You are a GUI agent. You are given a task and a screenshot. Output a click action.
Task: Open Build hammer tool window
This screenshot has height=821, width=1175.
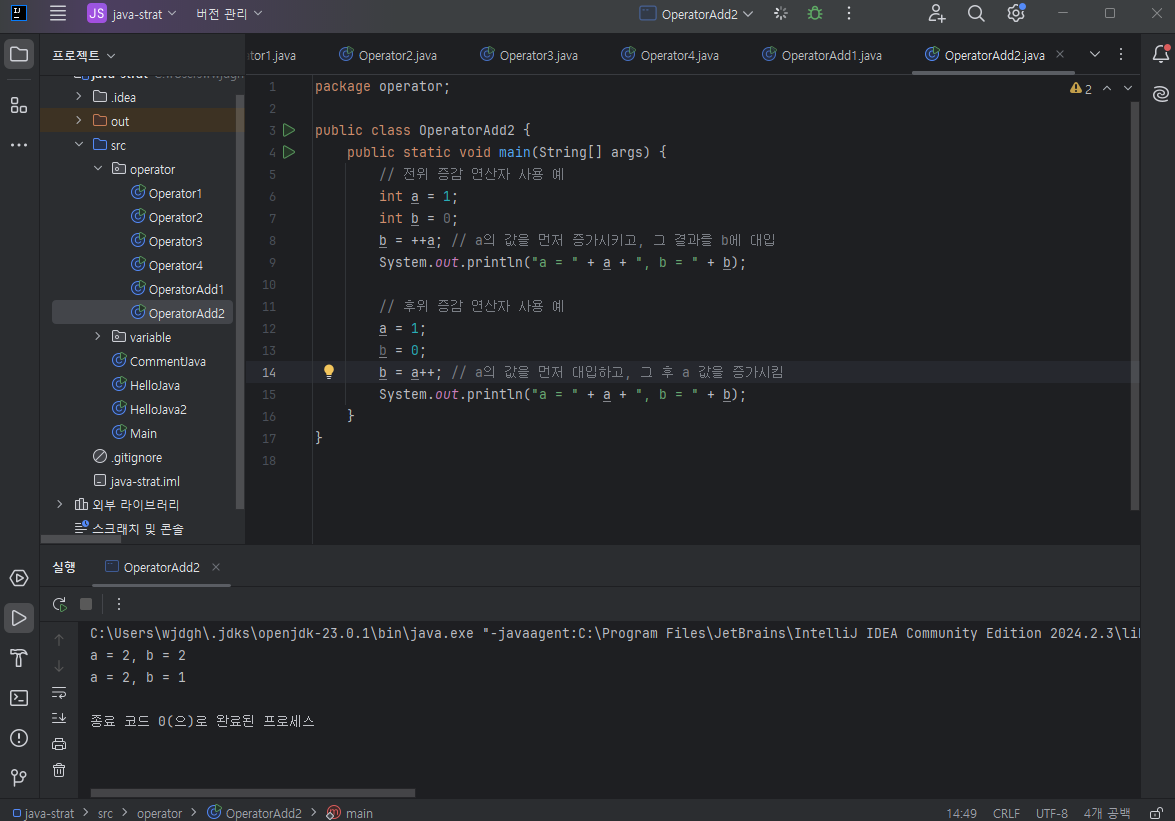pyautogui.click(x=19, y=658)
